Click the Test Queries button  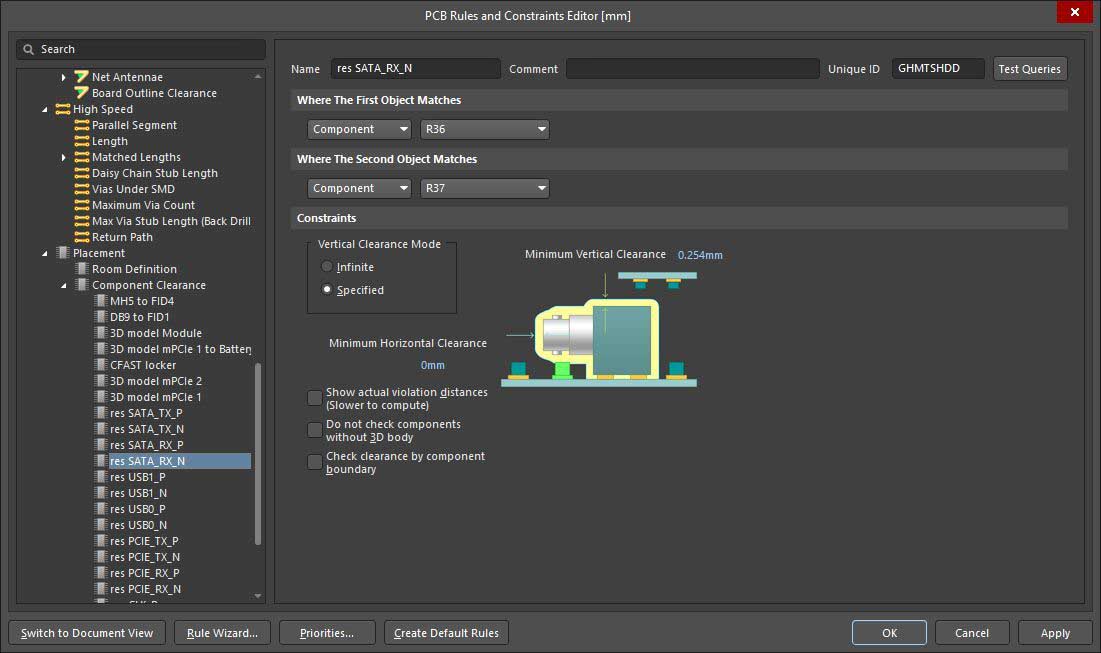coord(1029,69)
